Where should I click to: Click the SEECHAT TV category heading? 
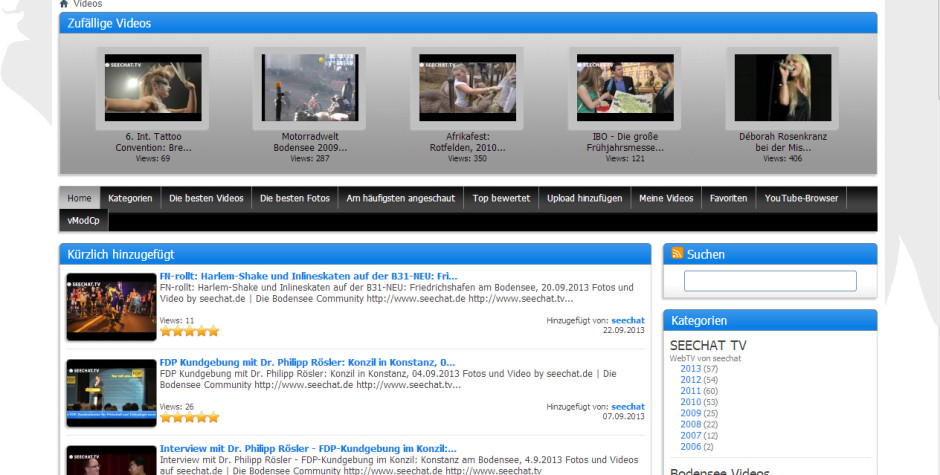pyautogui.click(x=708, y=346)
